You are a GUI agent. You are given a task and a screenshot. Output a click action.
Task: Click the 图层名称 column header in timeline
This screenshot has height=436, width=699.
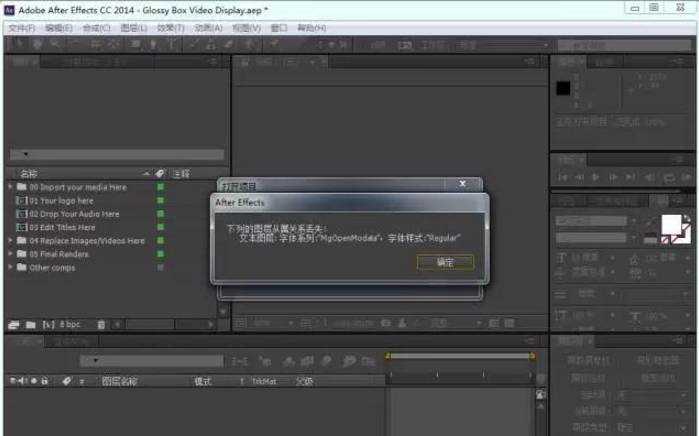pyautogui.click(x=119, y=381)
